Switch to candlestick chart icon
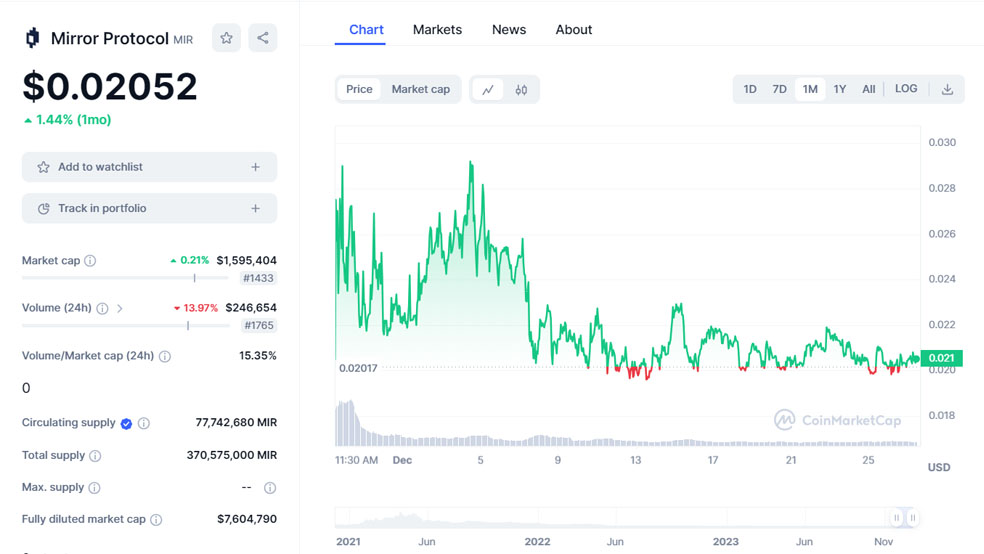 521,90
